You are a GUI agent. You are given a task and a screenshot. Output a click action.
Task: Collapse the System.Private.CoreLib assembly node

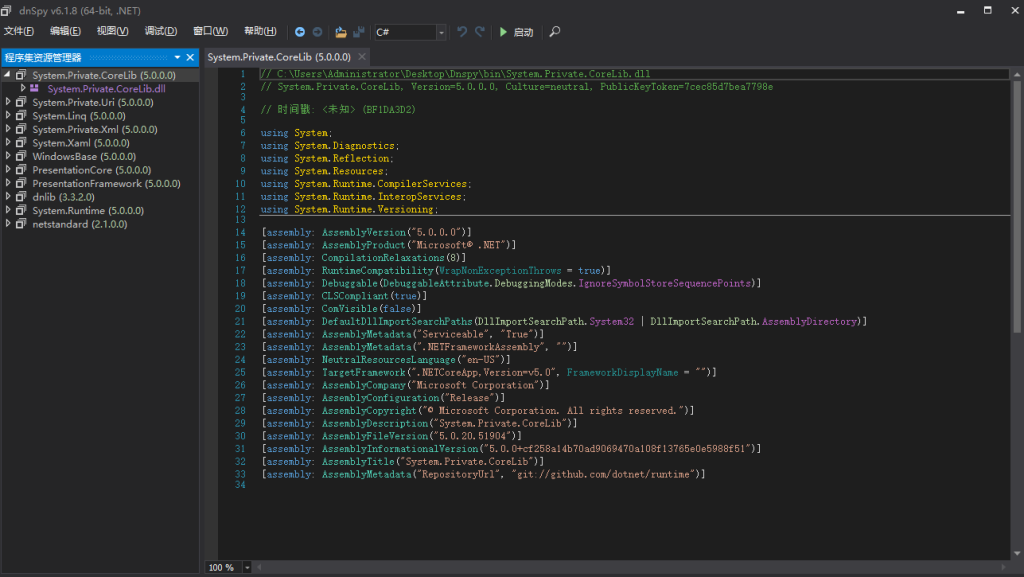[8, 75]
